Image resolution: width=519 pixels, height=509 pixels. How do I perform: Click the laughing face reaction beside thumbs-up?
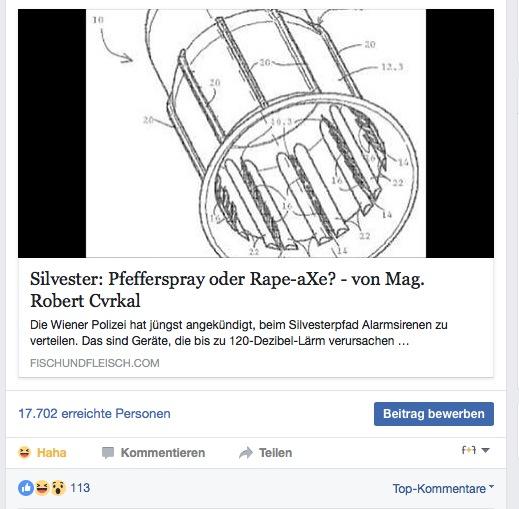click(x=42, y=488)
